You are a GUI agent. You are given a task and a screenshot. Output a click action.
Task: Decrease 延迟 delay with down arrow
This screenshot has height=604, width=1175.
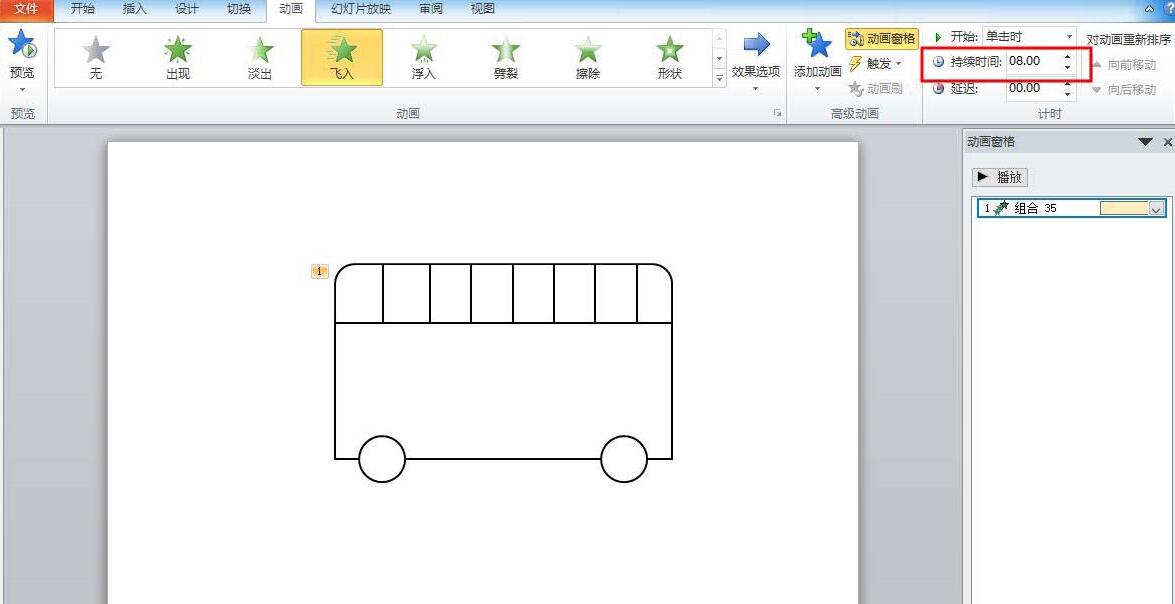1068,94
